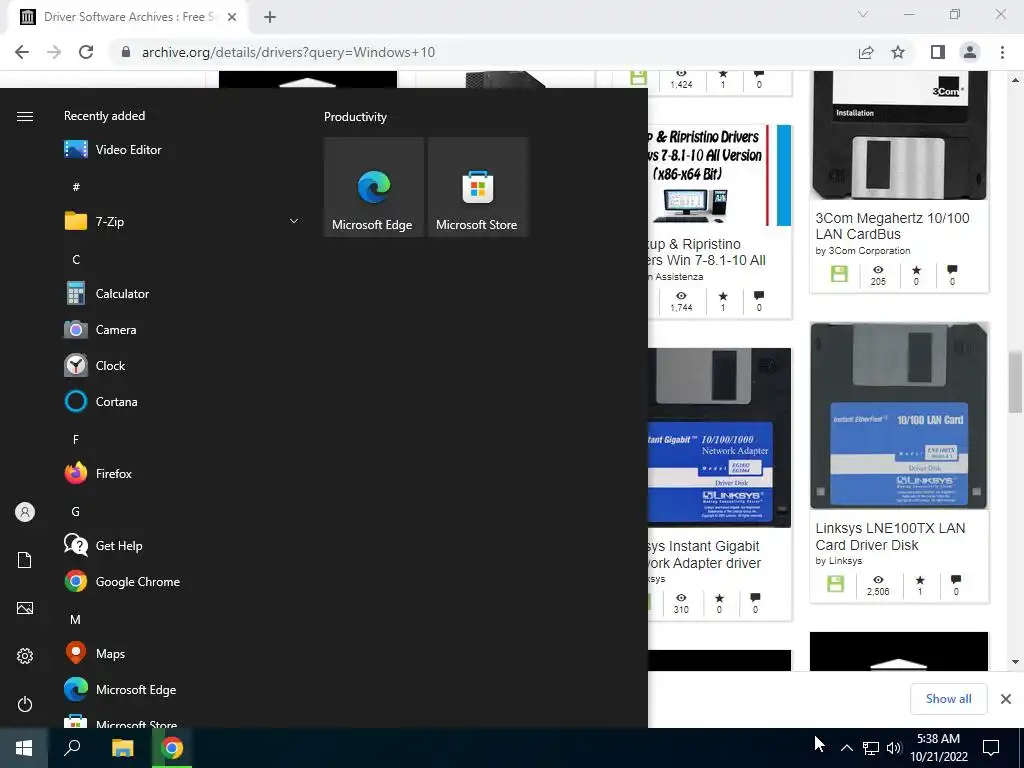The height and width of the screenshot is (768, 1024).
Task: Open Video Editor from Recently added
Action: click(x=183, y=150)
